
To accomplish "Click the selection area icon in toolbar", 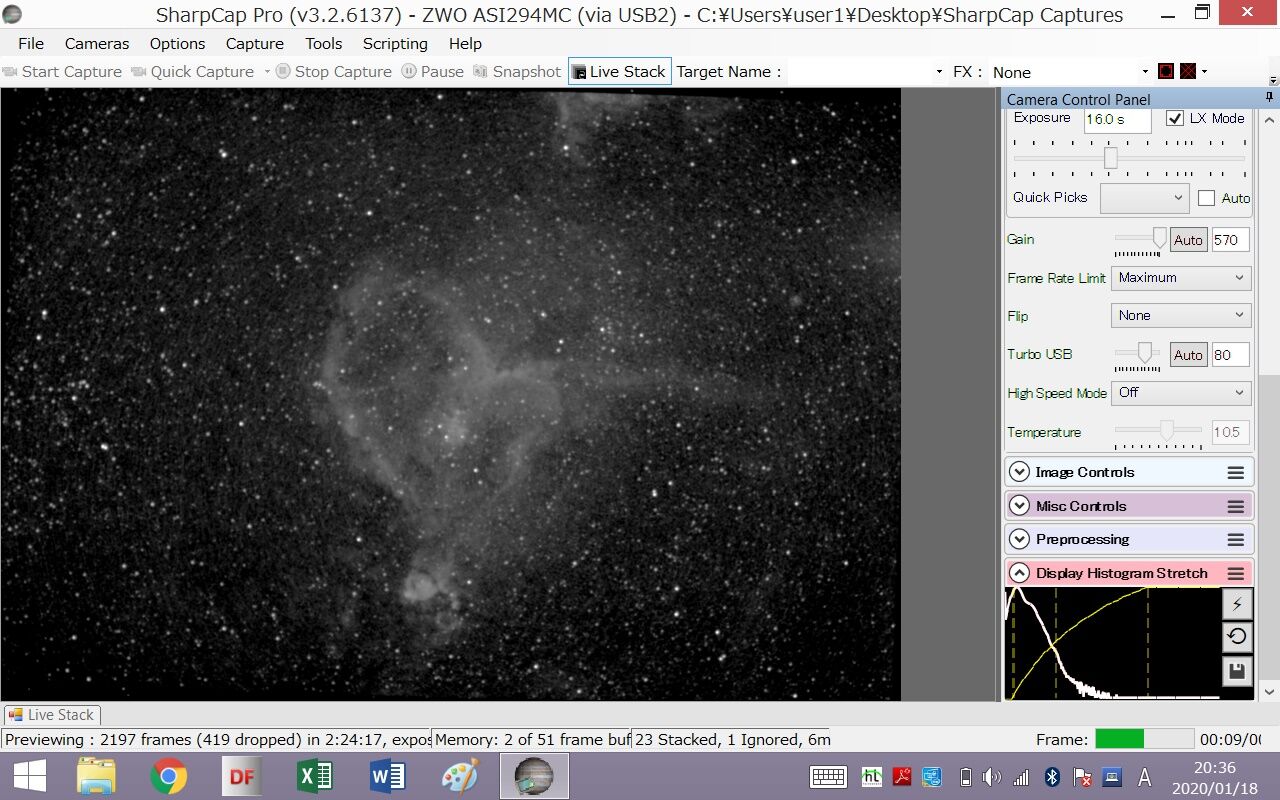I will (1166, 71).
